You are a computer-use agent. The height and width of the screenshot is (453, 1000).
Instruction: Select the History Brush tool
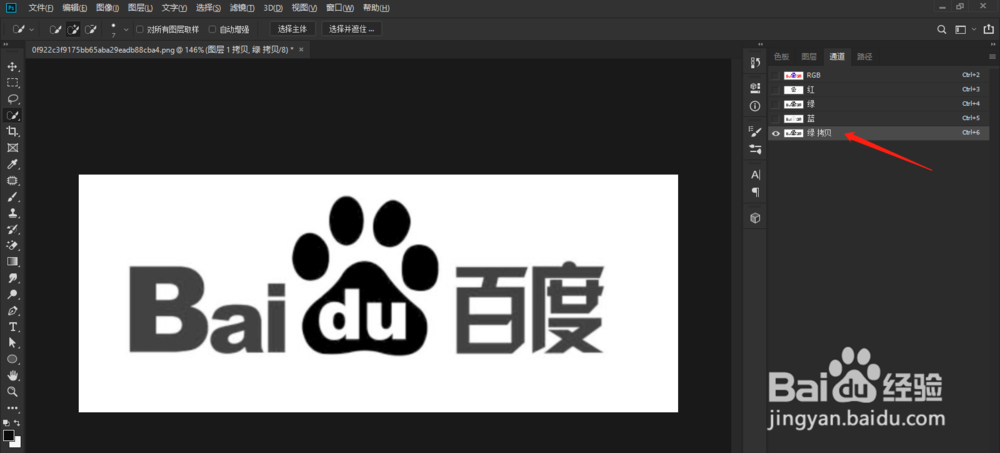(12, 230)
